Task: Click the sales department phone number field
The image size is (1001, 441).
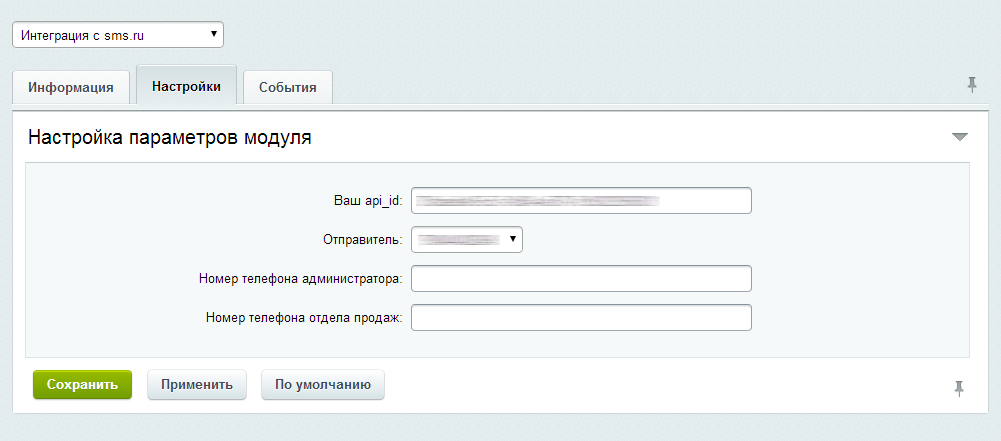Action: click(x=581, y=318)
